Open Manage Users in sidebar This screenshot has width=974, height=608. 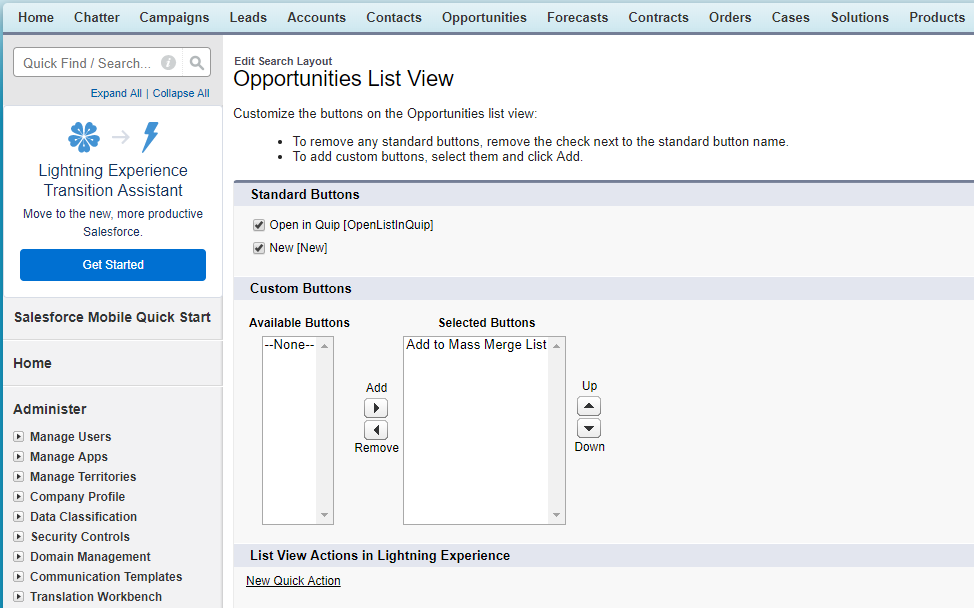pyautogui.click(x=71, y=437)
